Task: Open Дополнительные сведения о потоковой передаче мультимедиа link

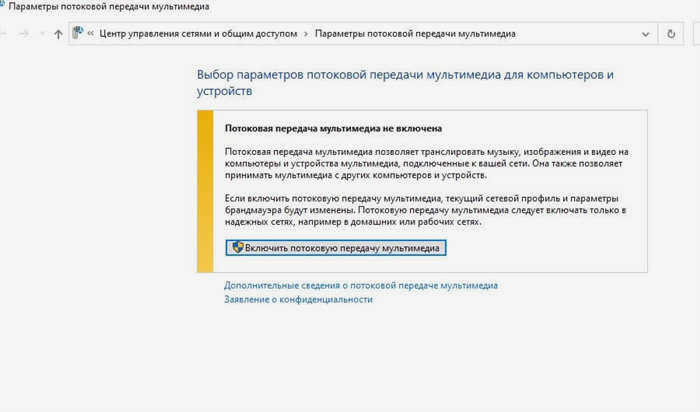Action: tap(361, 285)
